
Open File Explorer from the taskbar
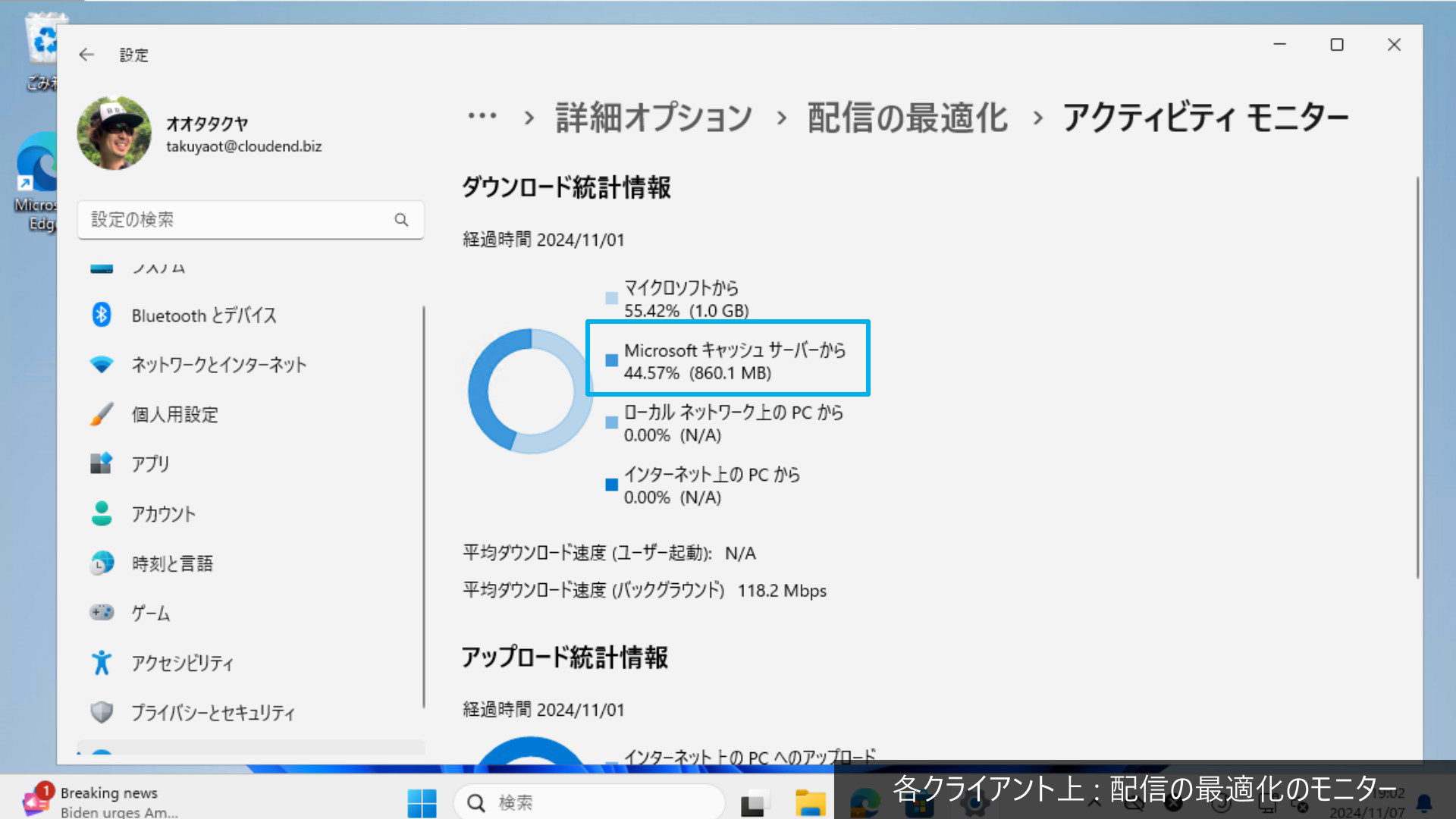(810, 803)
